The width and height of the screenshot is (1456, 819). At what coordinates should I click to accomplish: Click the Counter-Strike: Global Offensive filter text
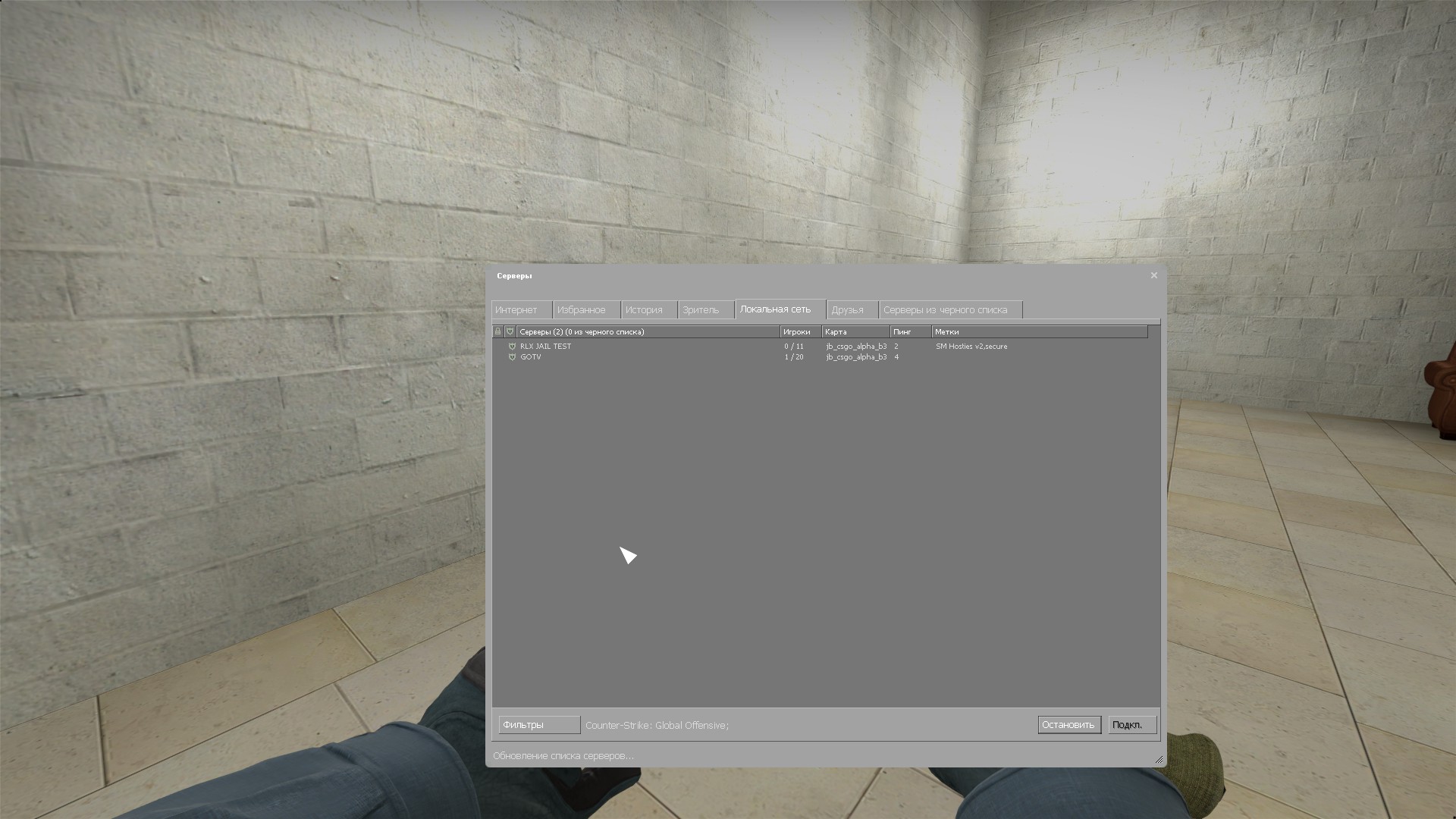657,726
